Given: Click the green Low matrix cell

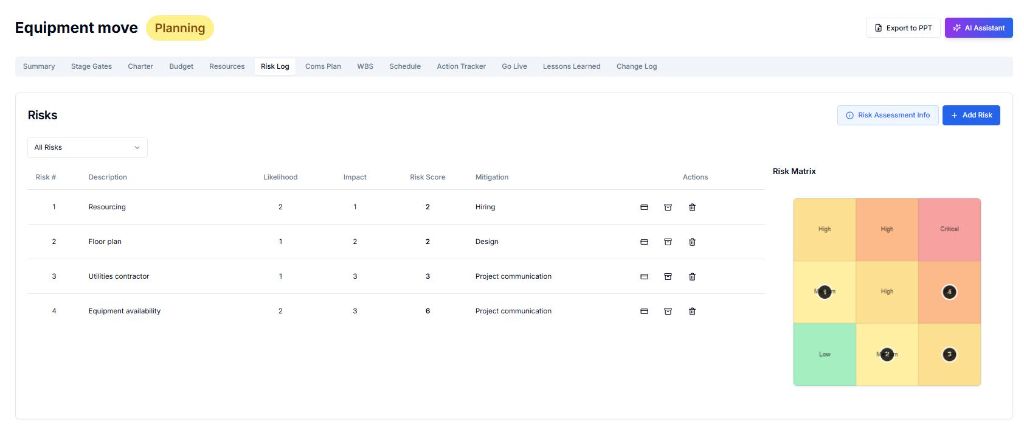Looking at the screenshot, I should 824,355.
